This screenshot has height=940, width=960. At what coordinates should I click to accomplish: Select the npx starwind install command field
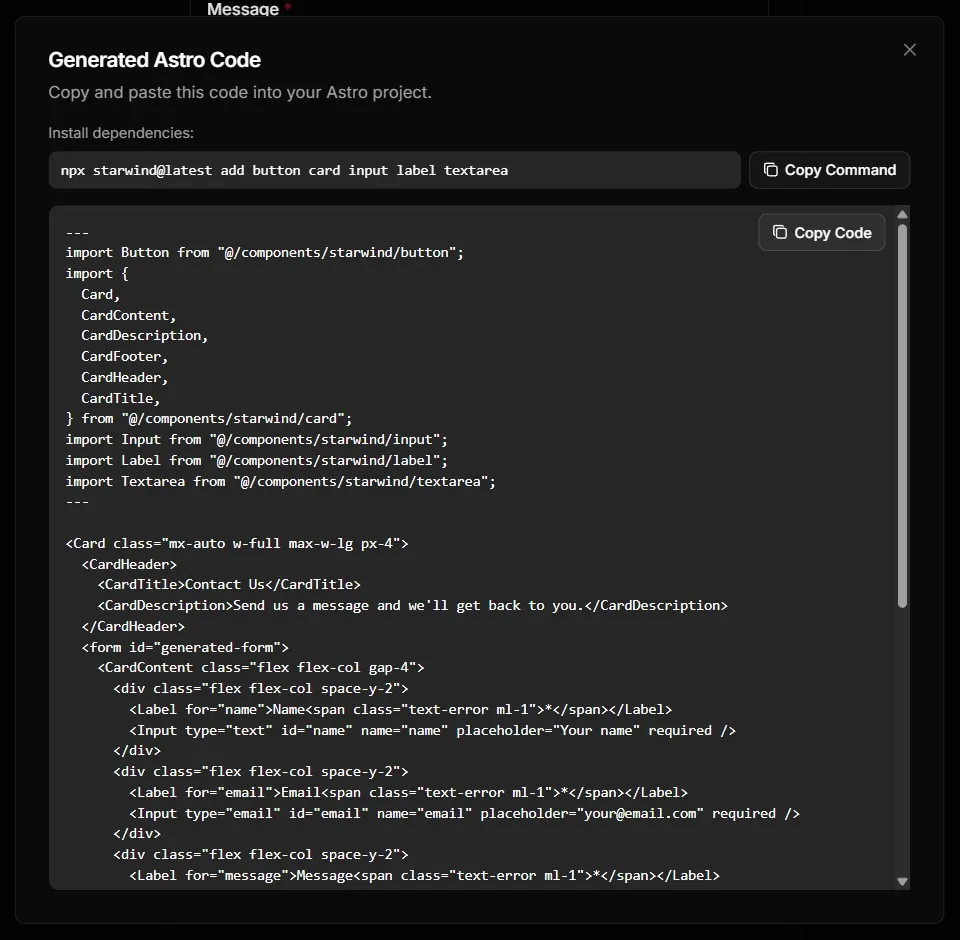click(x=394, y=170)
